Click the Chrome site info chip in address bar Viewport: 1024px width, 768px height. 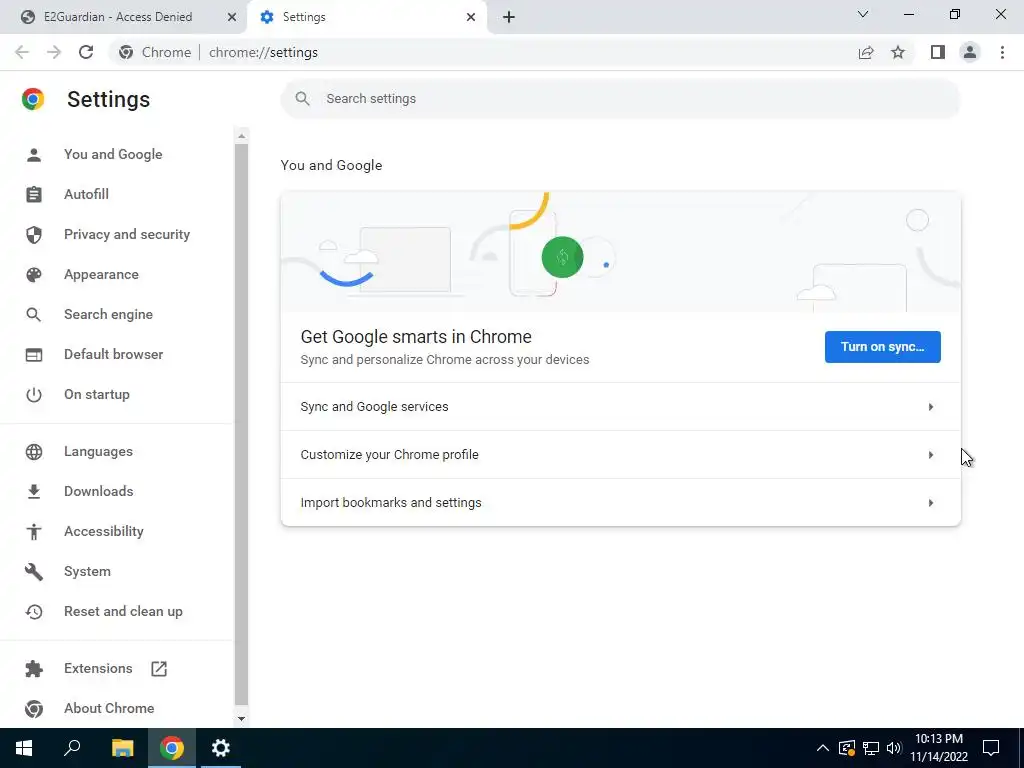pos(154,52)
